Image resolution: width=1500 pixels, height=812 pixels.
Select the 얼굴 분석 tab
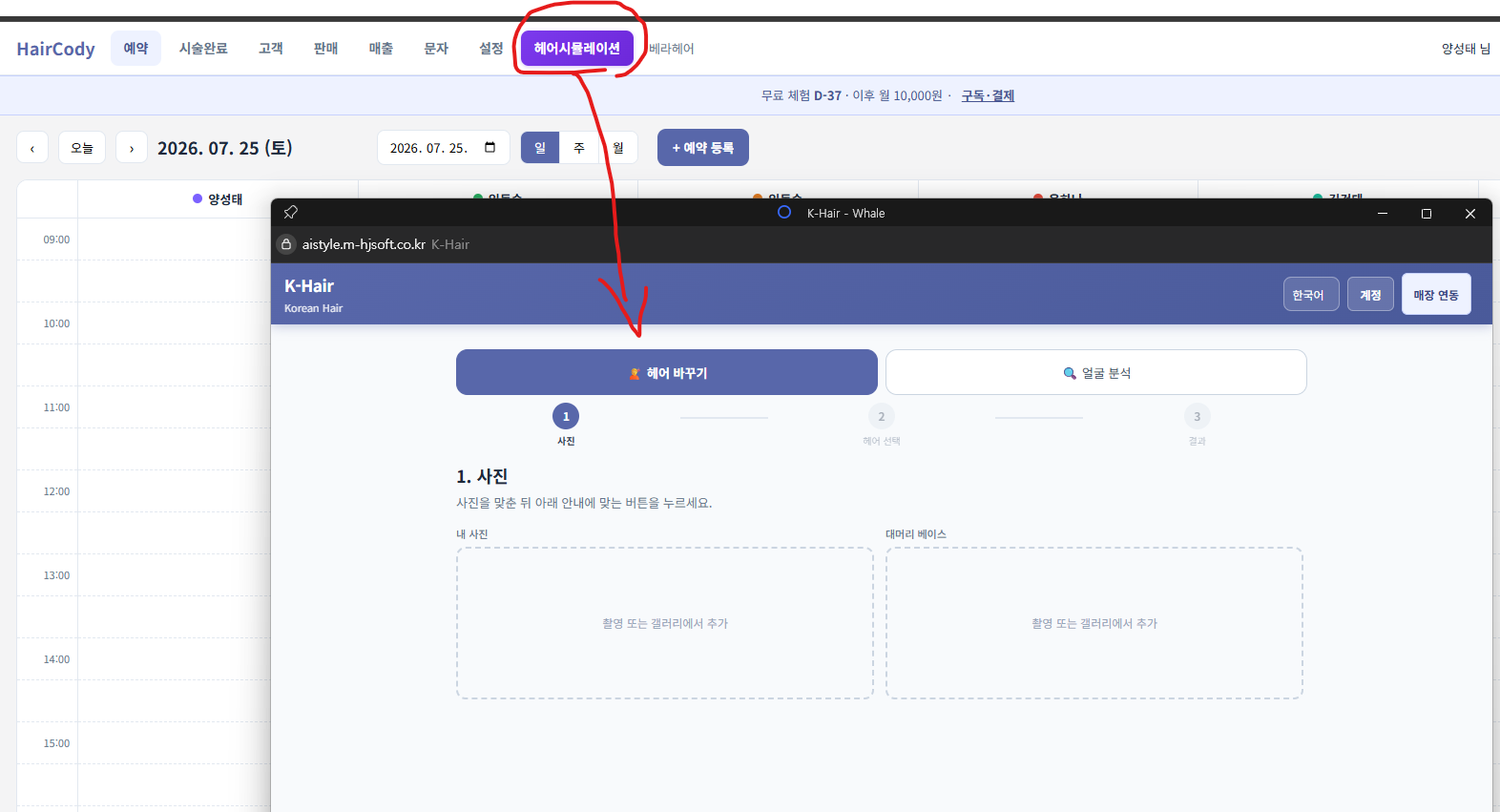pos(1096,372)
